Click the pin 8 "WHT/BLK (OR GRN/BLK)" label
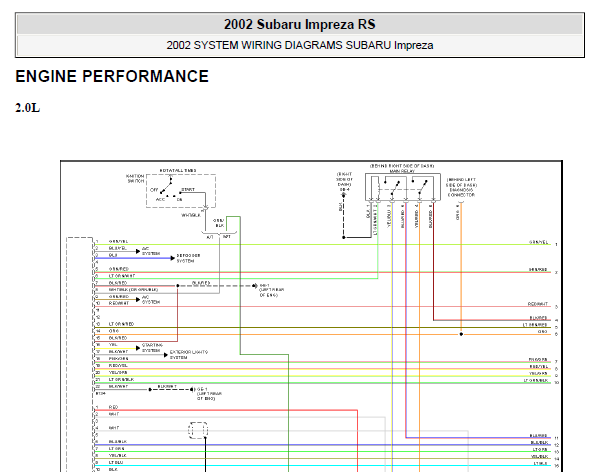The image size is (611, 472). pyautogui.click(x=133, y=290)
